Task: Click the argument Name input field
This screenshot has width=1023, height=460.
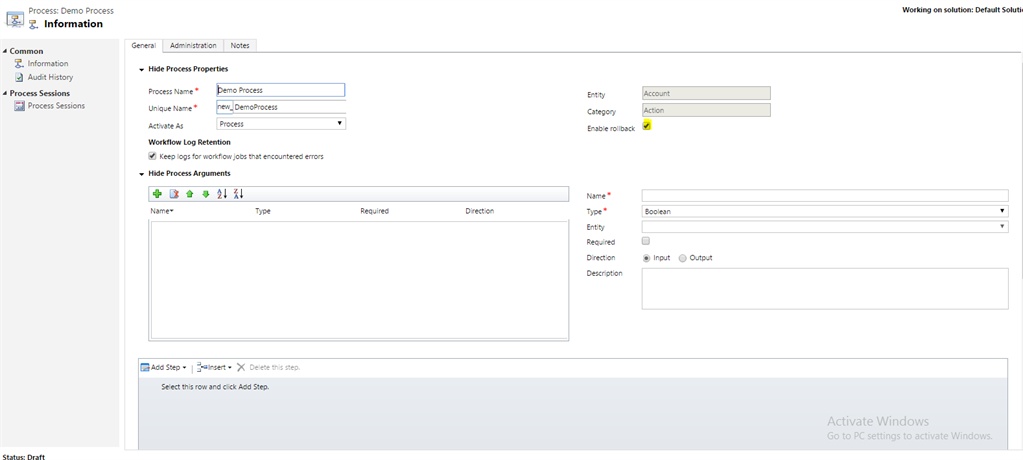Action: click(x=825, y=195)
